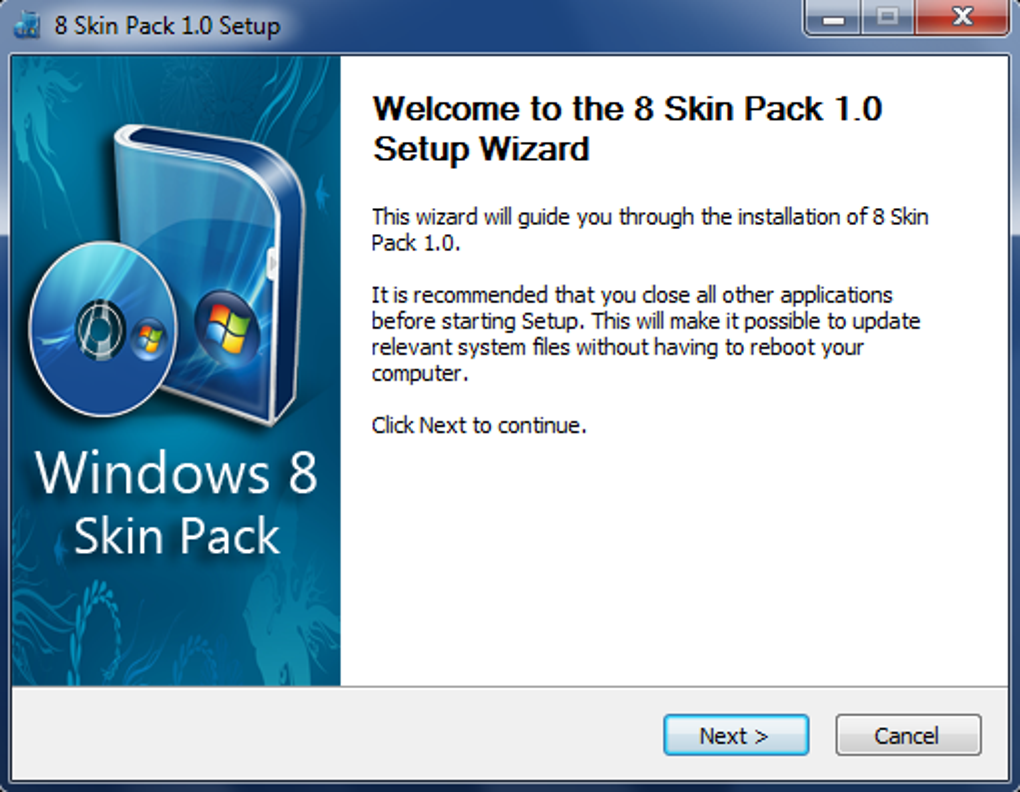The height and width of the screenshot is (792, 1020).
Task: Cancel the 8 Skin Pack setup
Action: pos(908,735)
